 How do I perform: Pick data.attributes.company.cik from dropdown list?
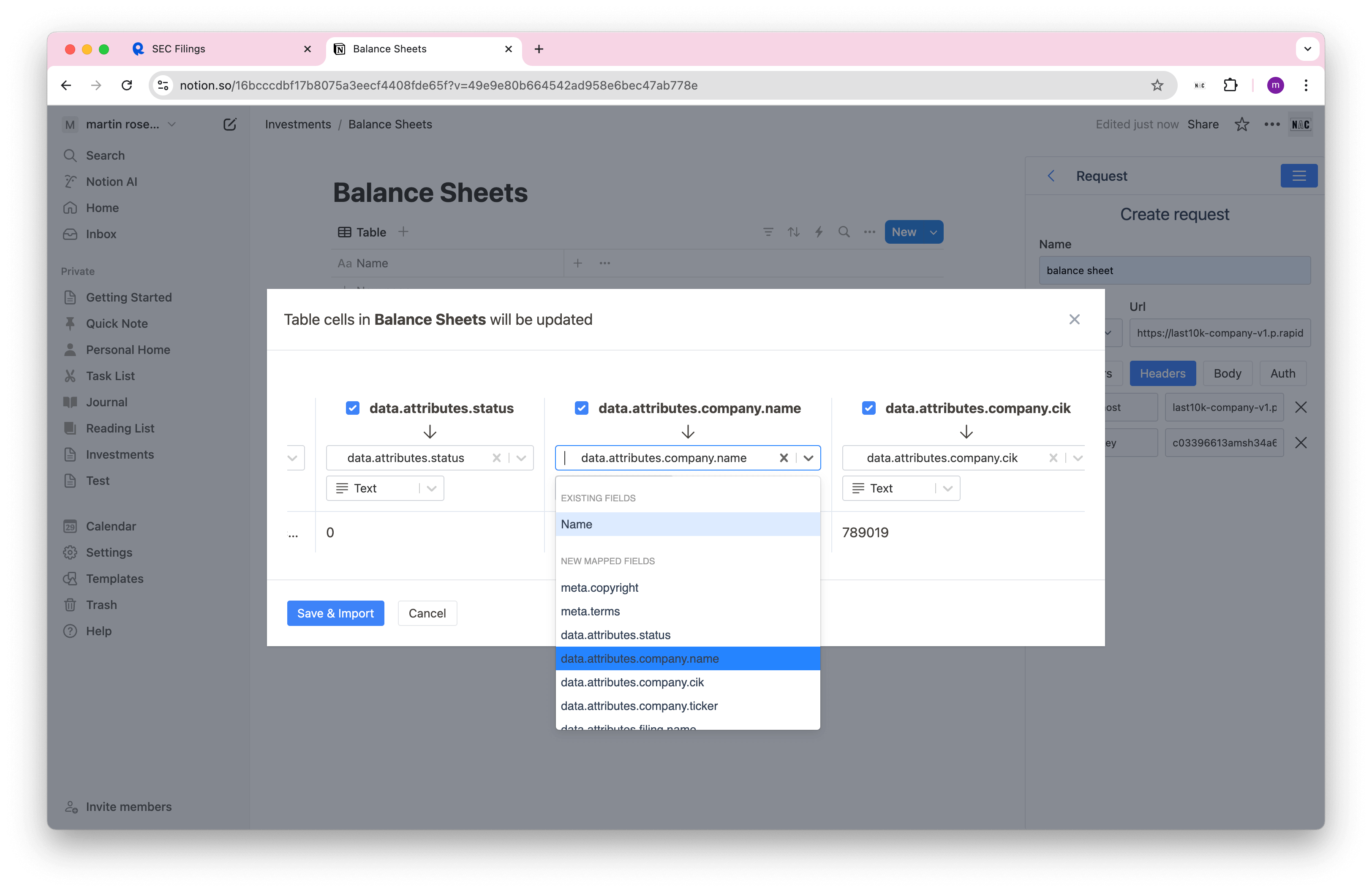[x=687, y=682]
